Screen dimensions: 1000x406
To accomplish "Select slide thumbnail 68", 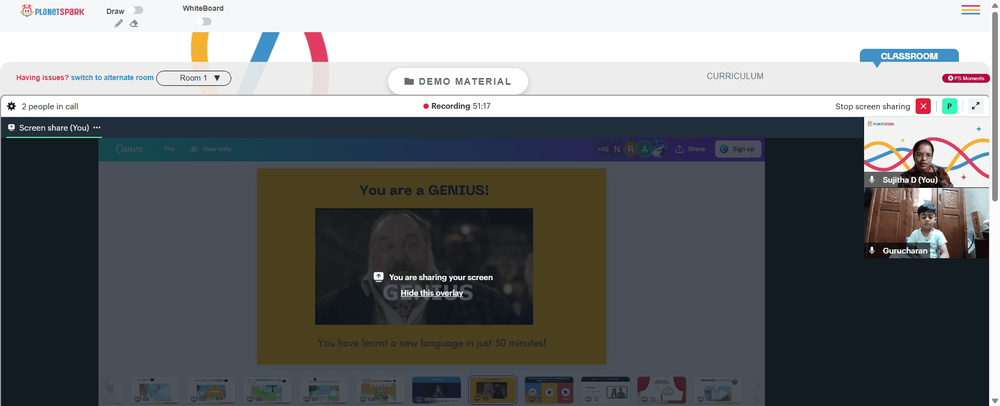I will click(x=380, y=390).
